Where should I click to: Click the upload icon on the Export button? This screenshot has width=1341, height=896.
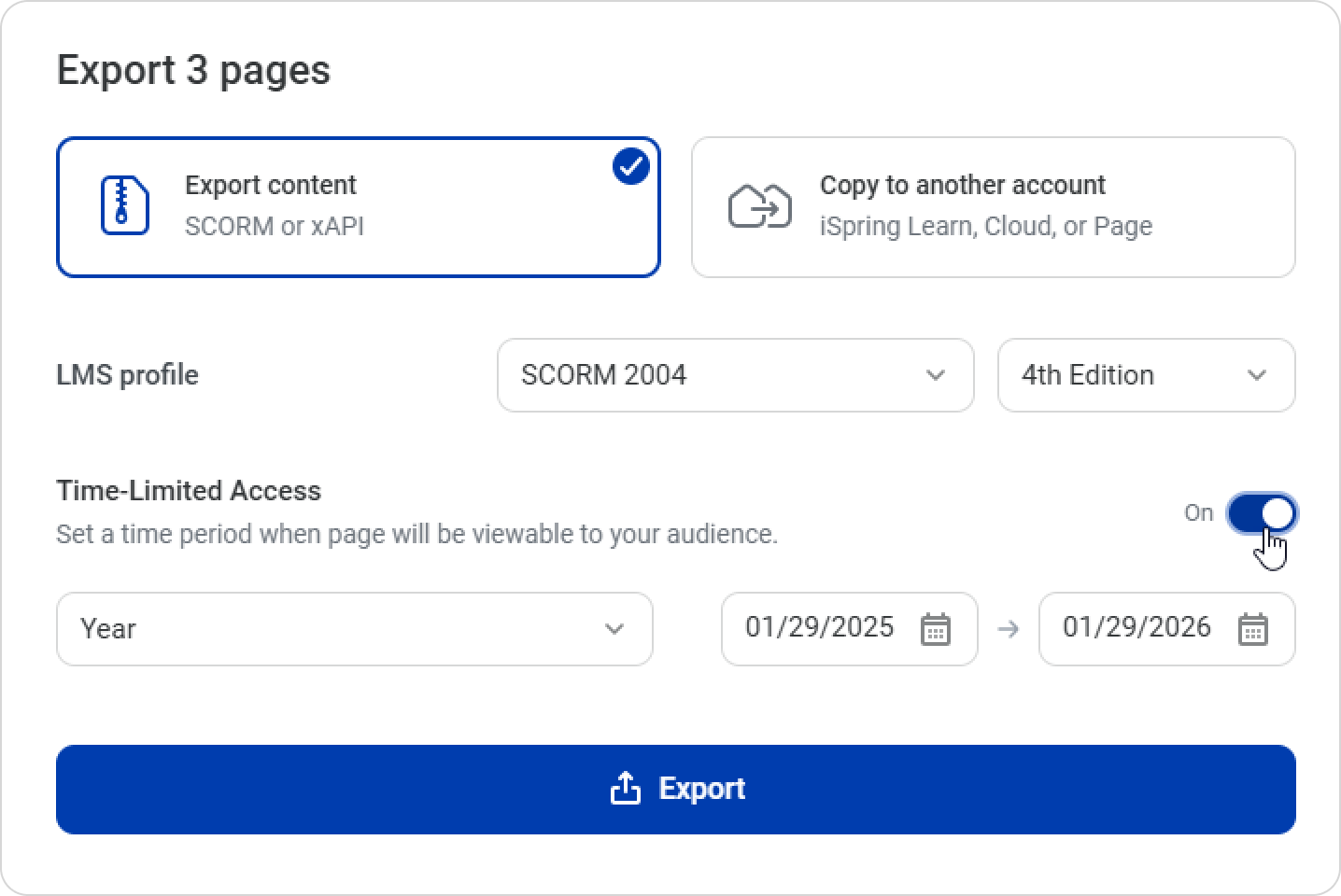pyautogui.click(x=625, y=789)
